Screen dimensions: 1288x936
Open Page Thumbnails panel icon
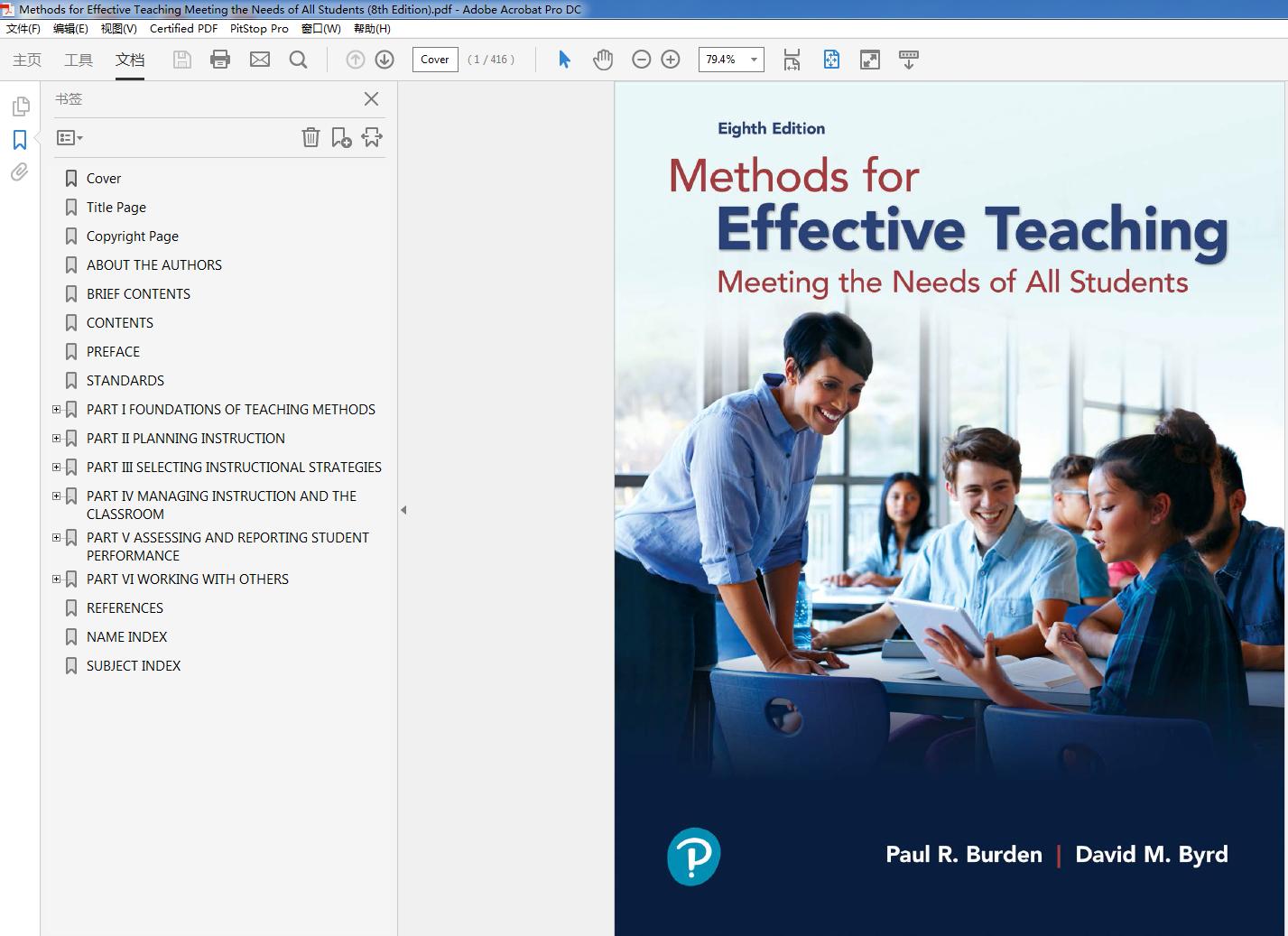(x=20, y=107)
